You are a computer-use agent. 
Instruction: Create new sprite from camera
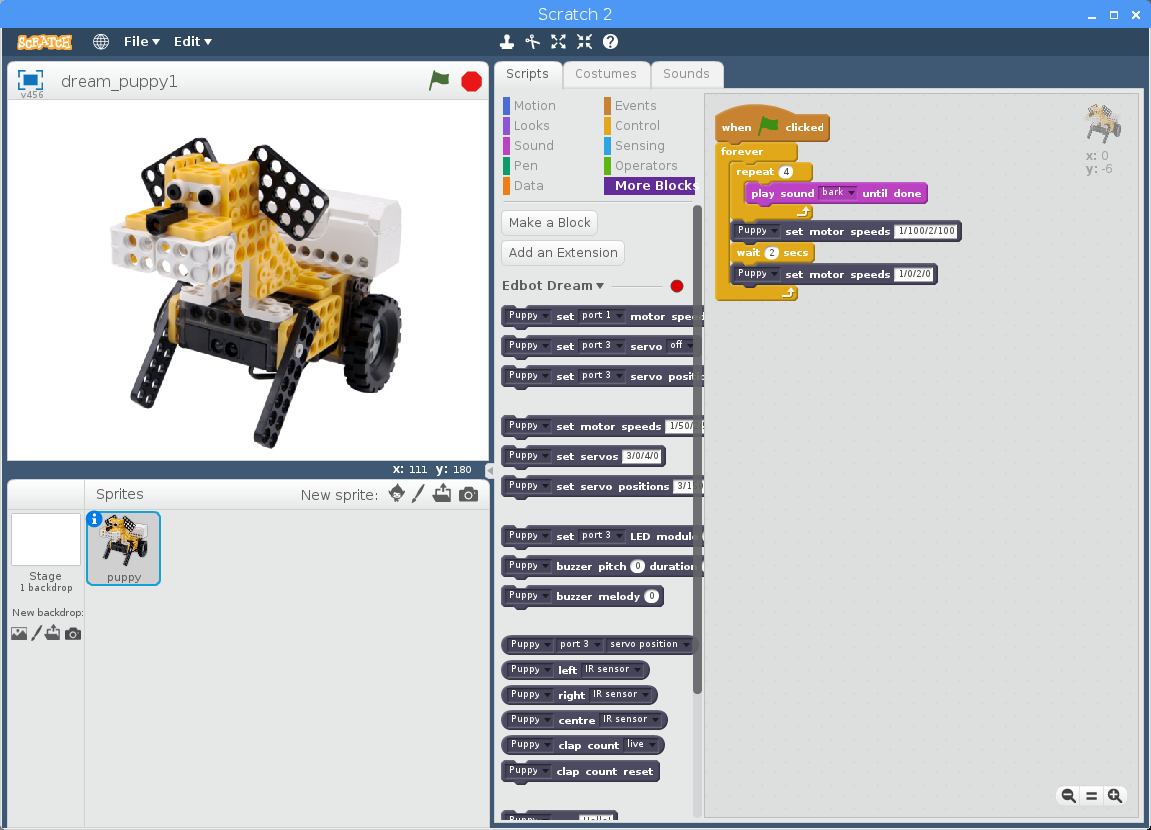(x=468, y=495)
